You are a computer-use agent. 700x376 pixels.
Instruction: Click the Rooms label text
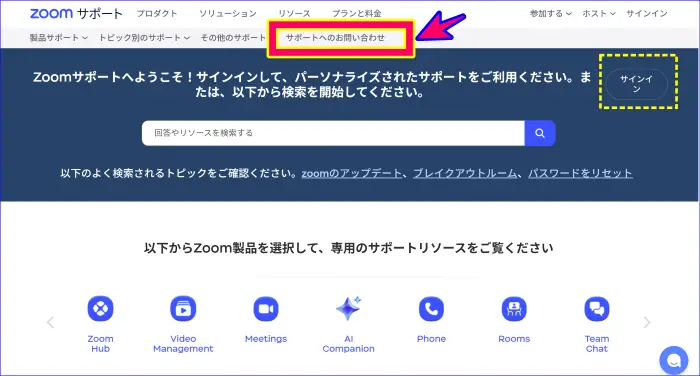click(x=514, y=339)
